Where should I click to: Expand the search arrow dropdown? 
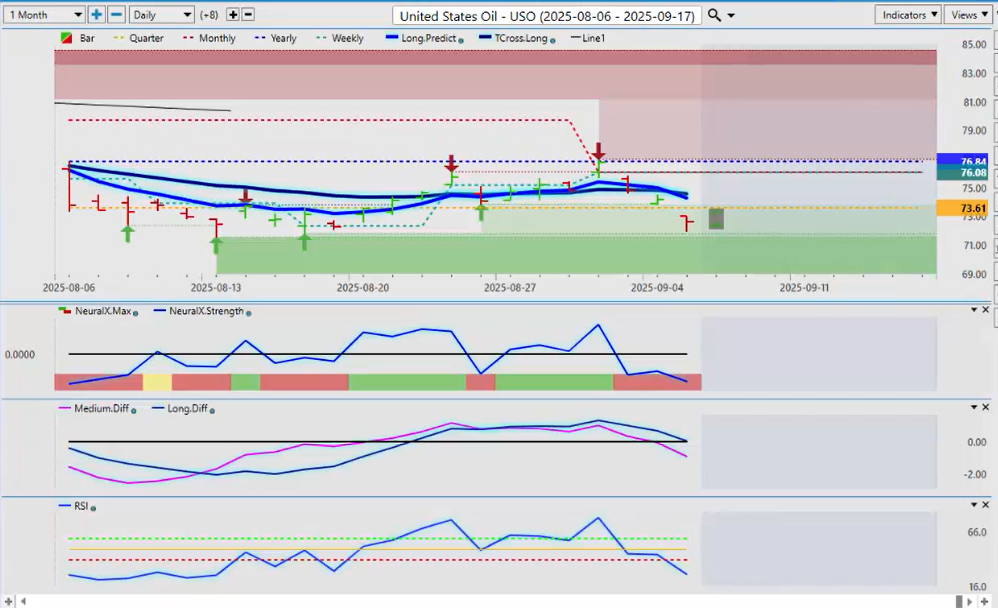click(731, 16)
